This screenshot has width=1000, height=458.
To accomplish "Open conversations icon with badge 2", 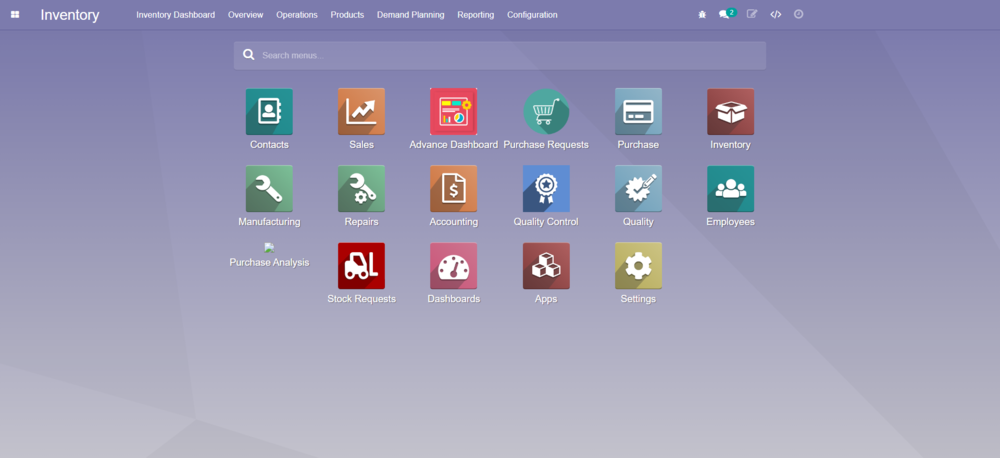I will (727, 13).
